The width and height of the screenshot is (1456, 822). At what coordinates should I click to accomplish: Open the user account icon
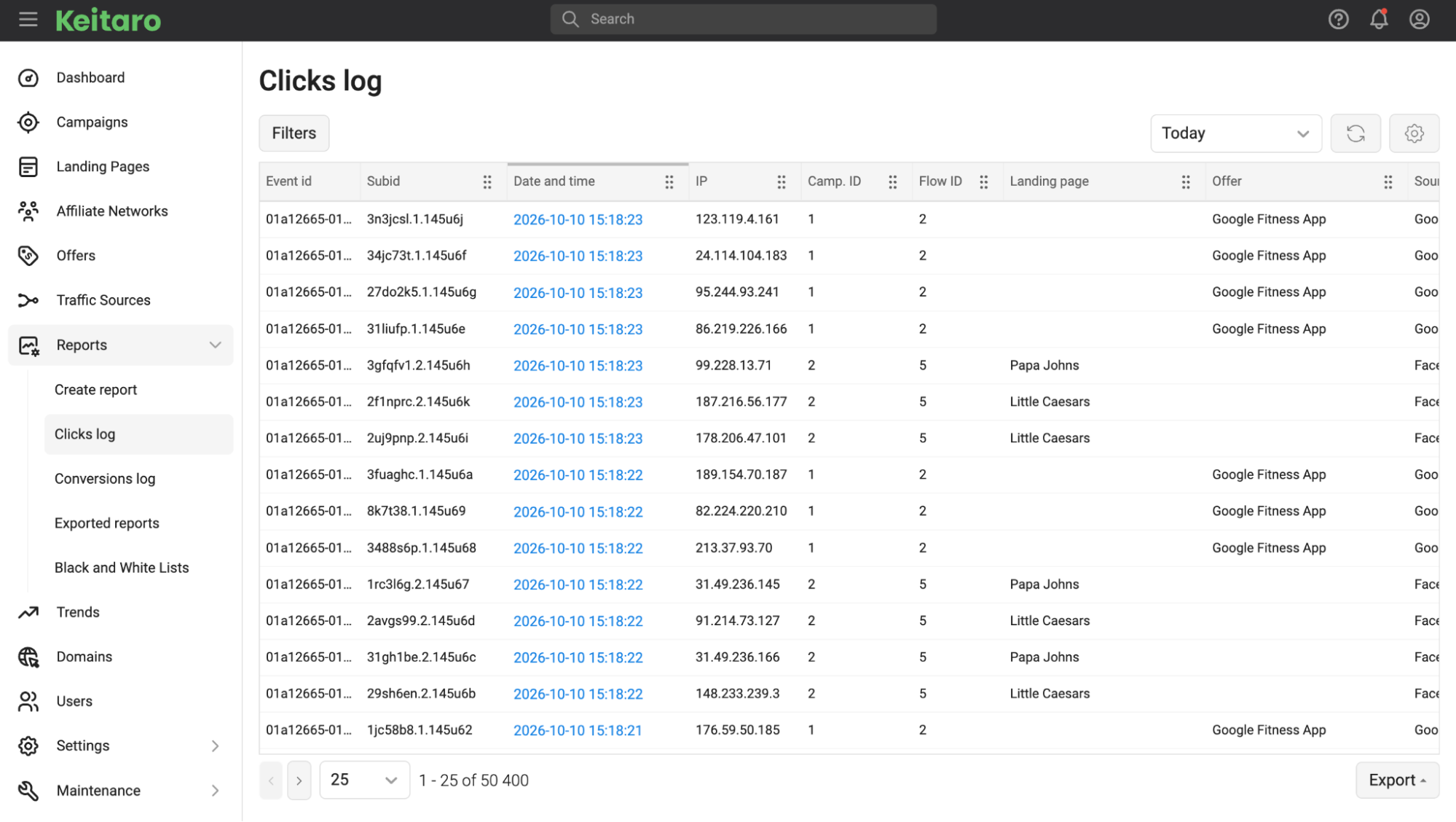(x=1419, y=20)
